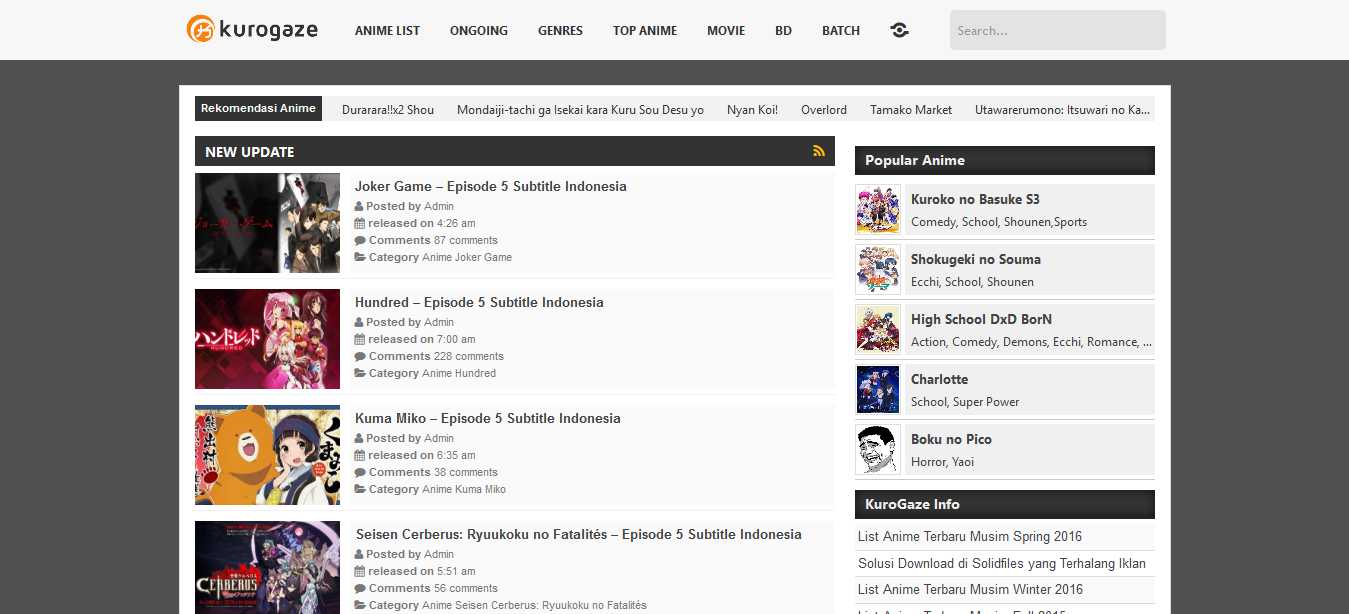Open Kuroko no Basuke S3 thumbnail icon
This screenshot has width=1349, height=614.
tap(878, 210)
